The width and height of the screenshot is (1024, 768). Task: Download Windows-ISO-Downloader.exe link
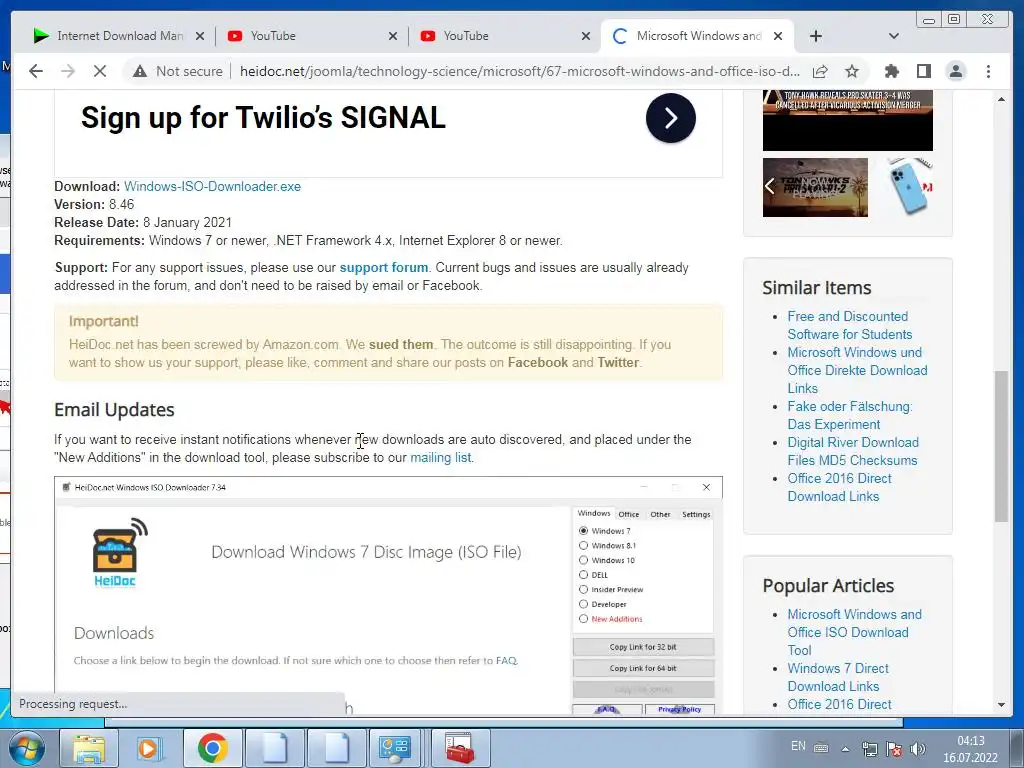click(x=212, y=186)
